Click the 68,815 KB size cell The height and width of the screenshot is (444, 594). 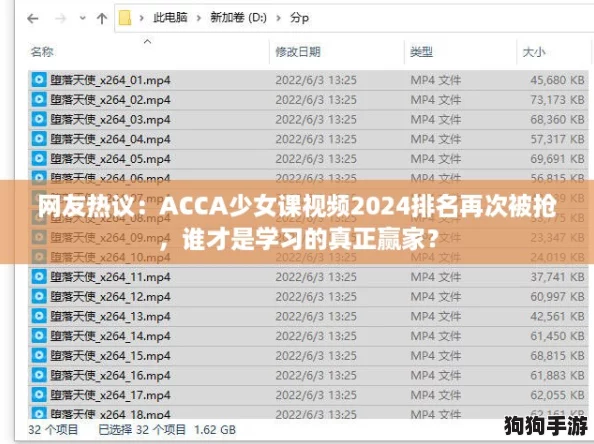[557, 356]
